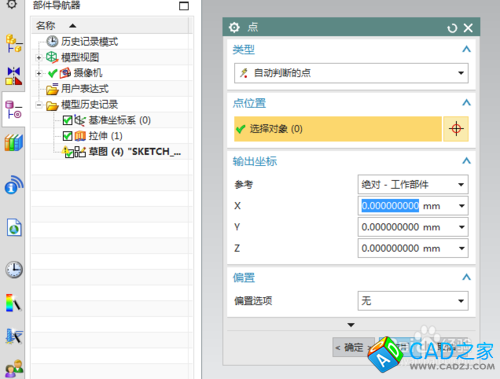Image resolution: width=500 pixels, height=379 pixels.
Task: Click the 选择对象 (0) selection field
Action: tap(338, 129)
